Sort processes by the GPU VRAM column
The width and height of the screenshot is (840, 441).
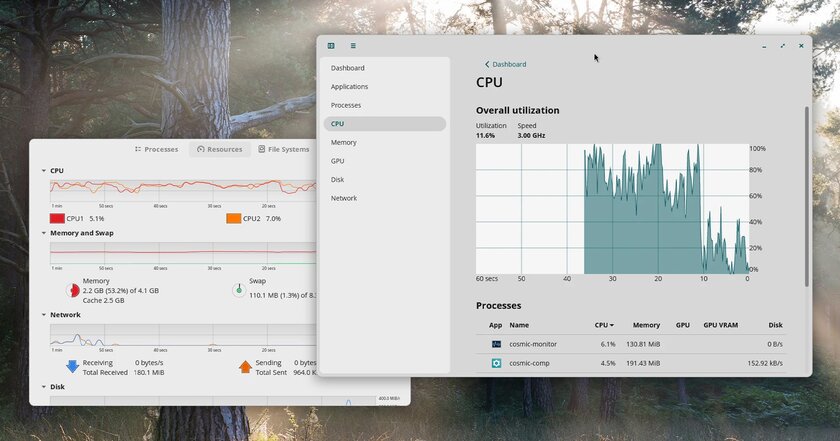721,325
